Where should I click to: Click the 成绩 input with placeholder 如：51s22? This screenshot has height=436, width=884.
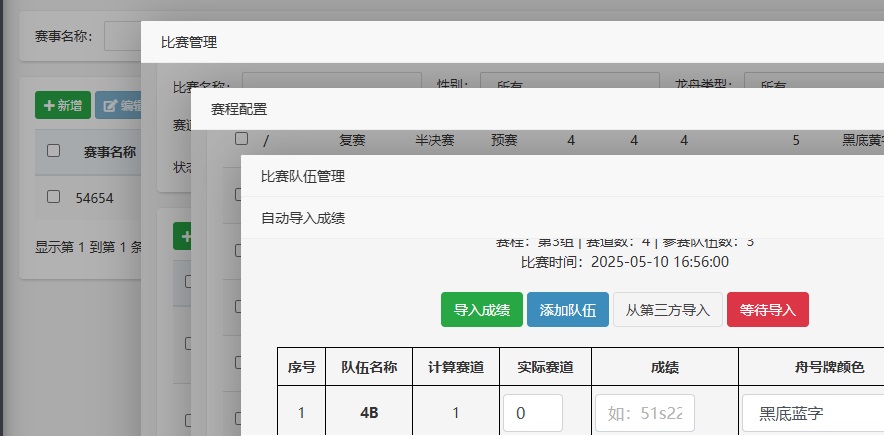point(645,413)
